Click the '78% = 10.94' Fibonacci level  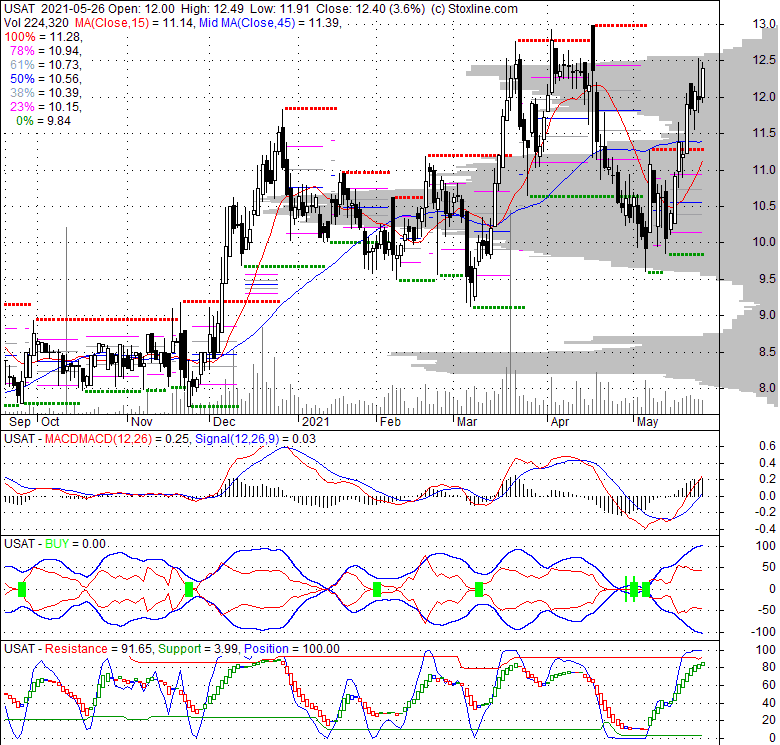pos(45,51)
